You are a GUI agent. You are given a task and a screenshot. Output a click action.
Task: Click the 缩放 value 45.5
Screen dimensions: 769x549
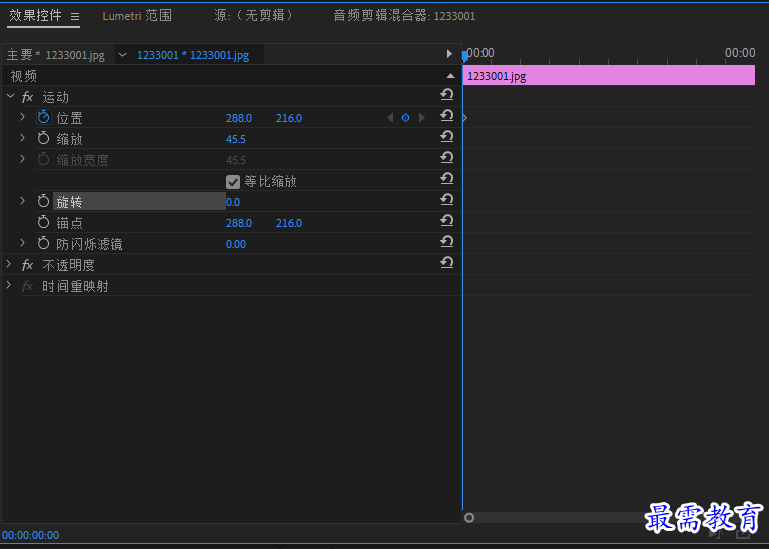point(236,139)
